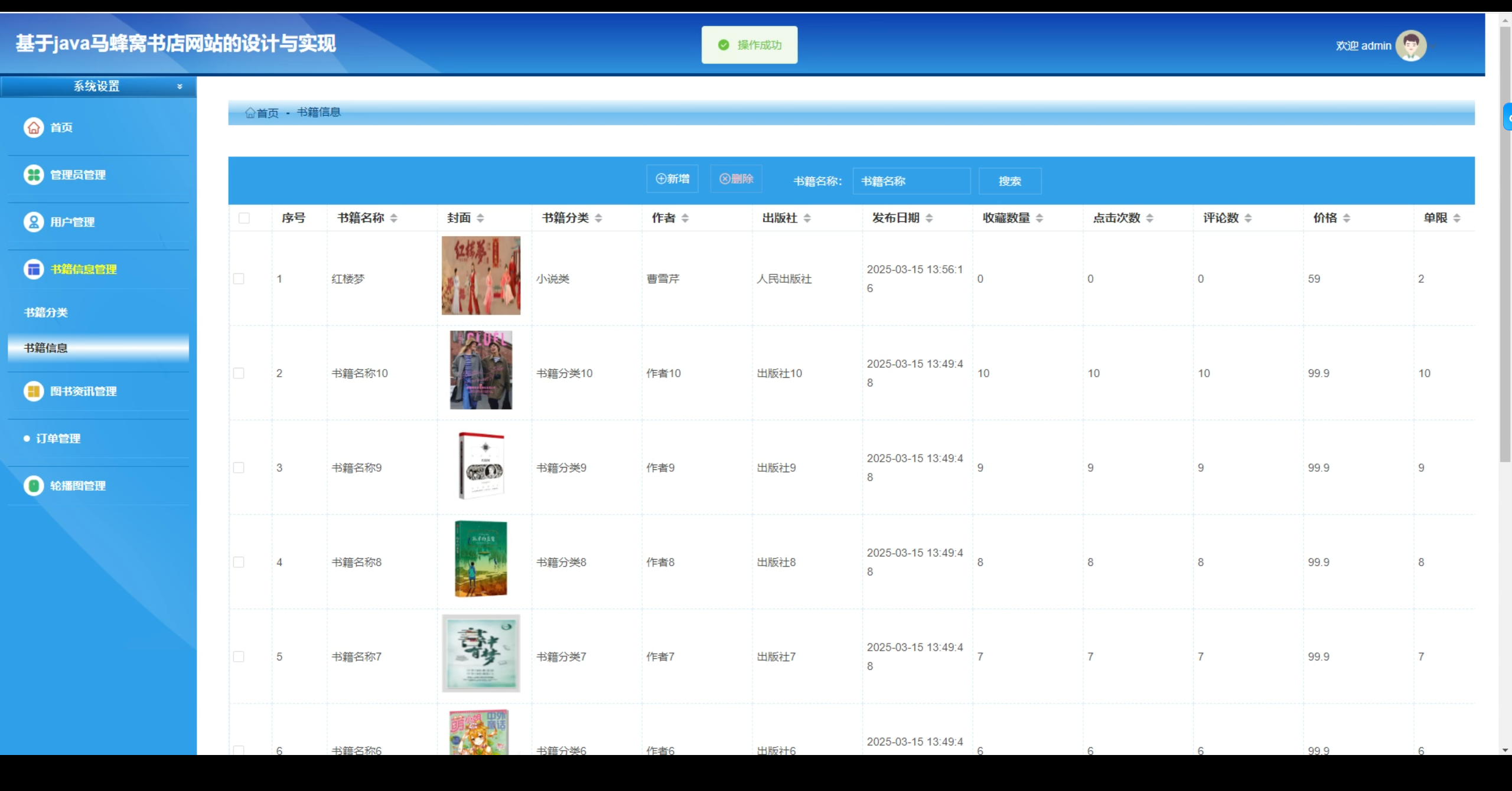Tick the select-all header checkbox

(x=244, y=218)
